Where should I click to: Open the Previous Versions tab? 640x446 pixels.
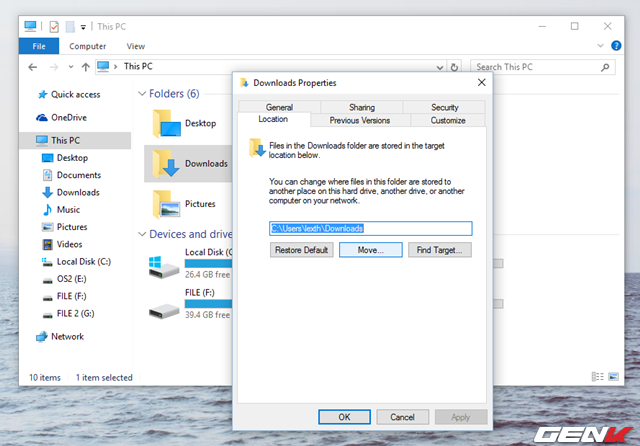point(360,120)
